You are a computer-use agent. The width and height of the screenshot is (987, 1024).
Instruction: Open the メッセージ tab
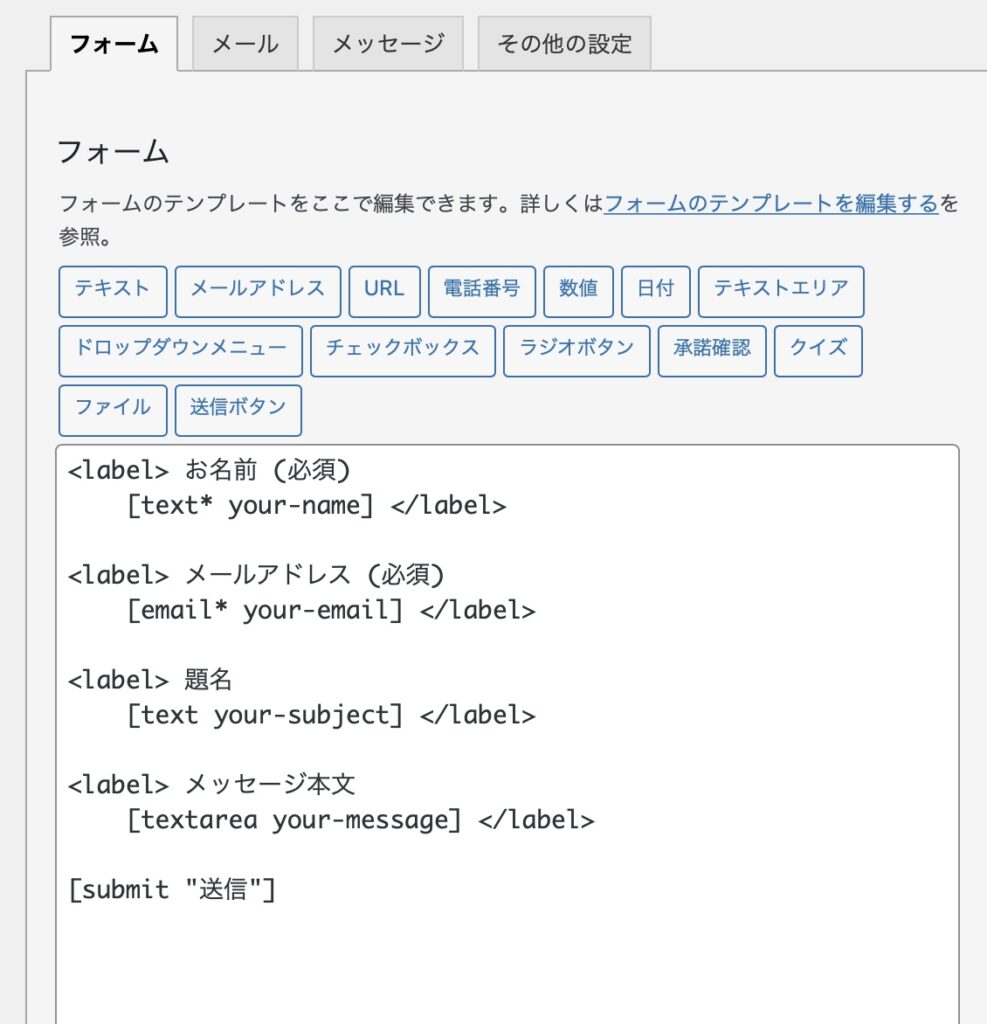coord(388,44)
